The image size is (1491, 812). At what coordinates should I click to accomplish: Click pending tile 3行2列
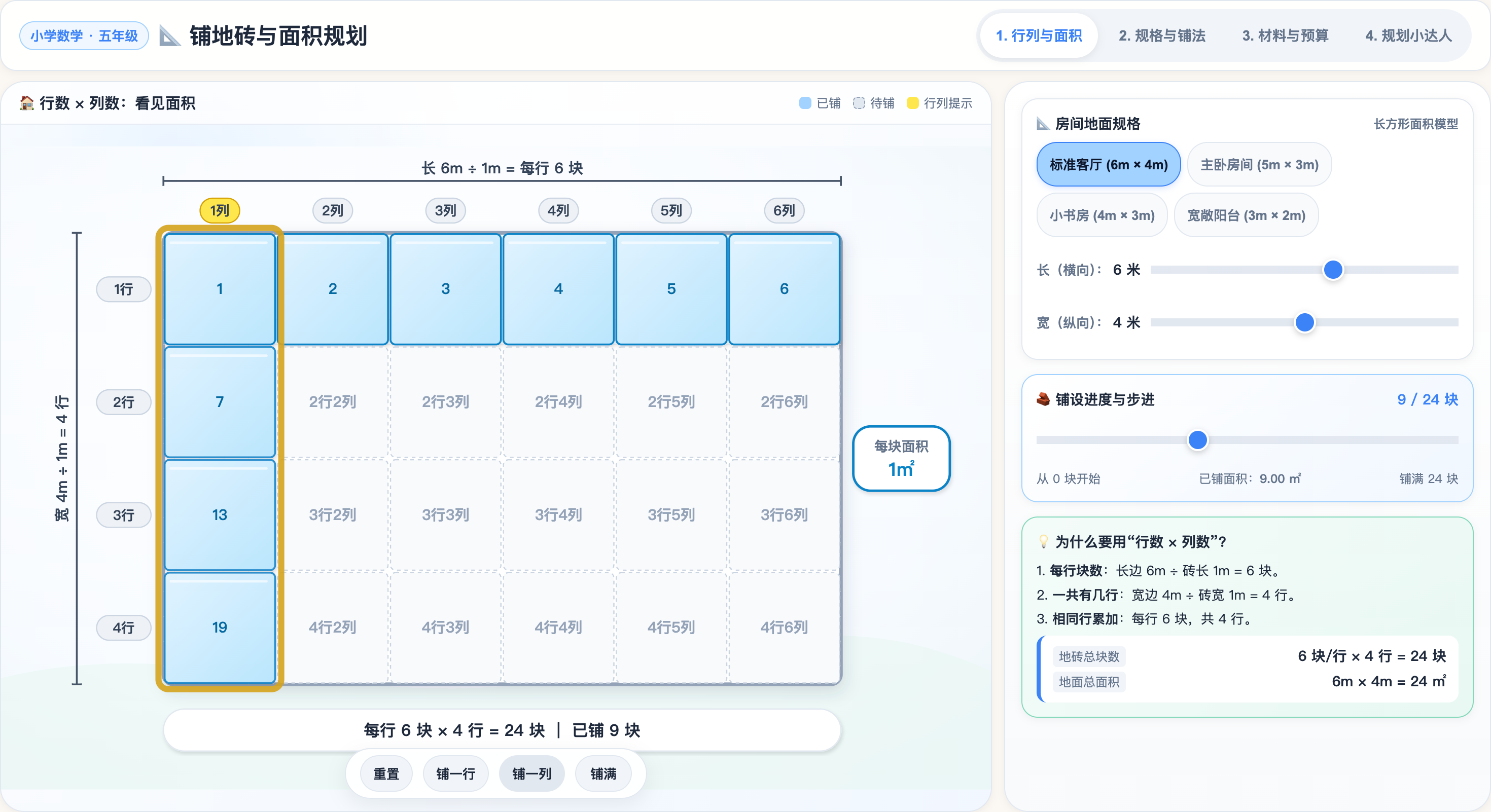click(x=332, y=515)
